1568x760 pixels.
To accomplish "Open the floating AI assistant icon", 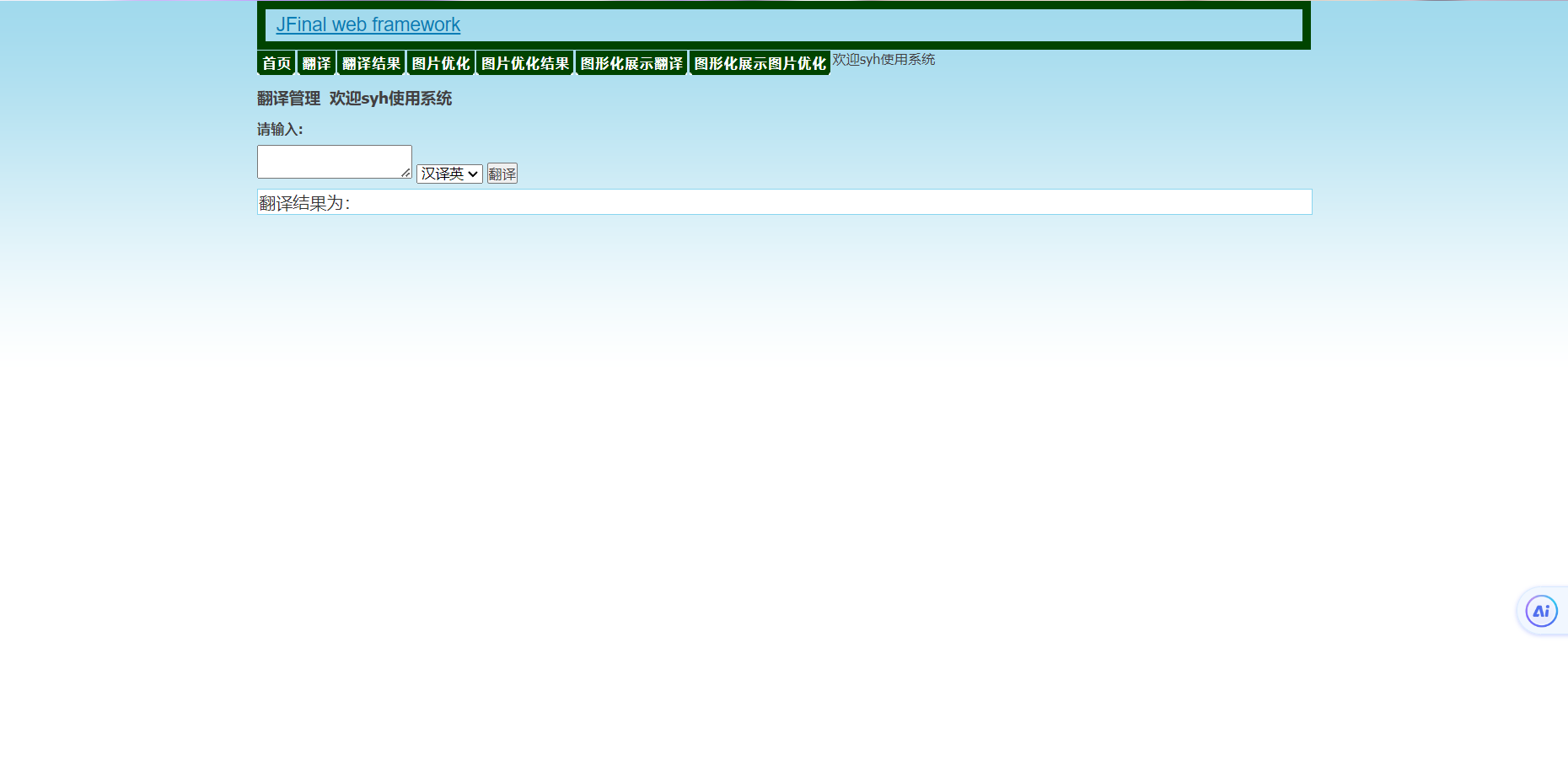I will click(x=1541, y=612).
